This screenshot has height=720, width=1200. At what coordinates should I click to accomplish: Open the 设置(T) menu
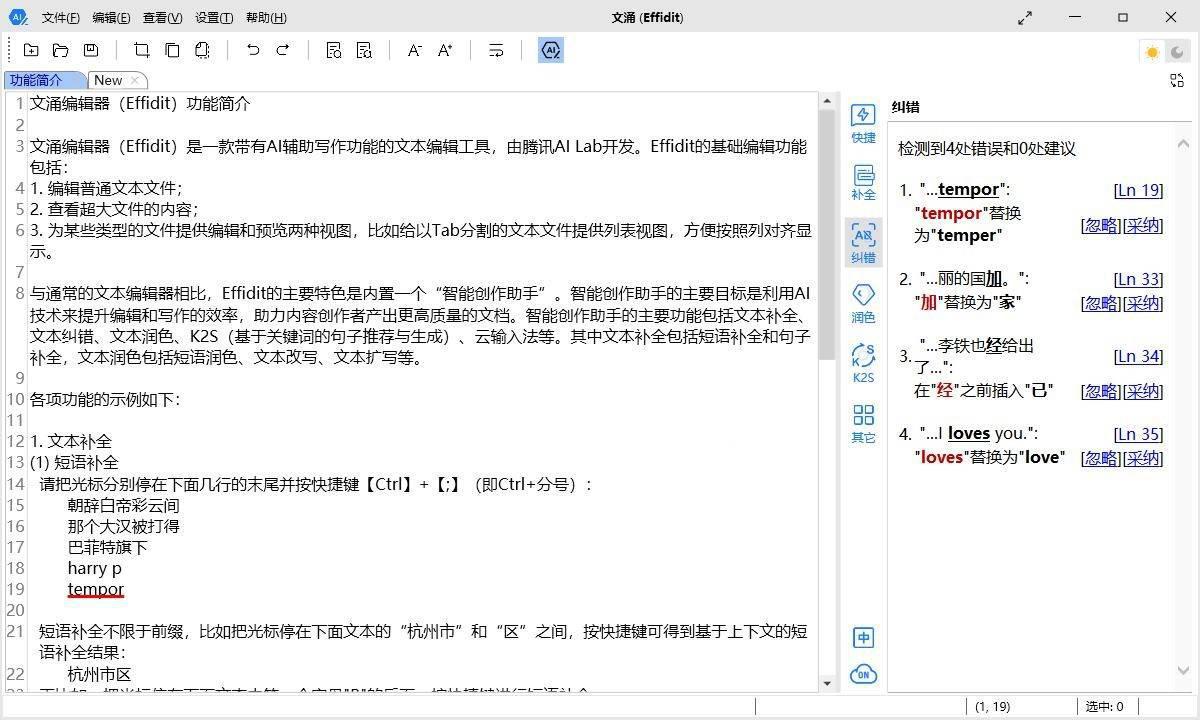214,18
